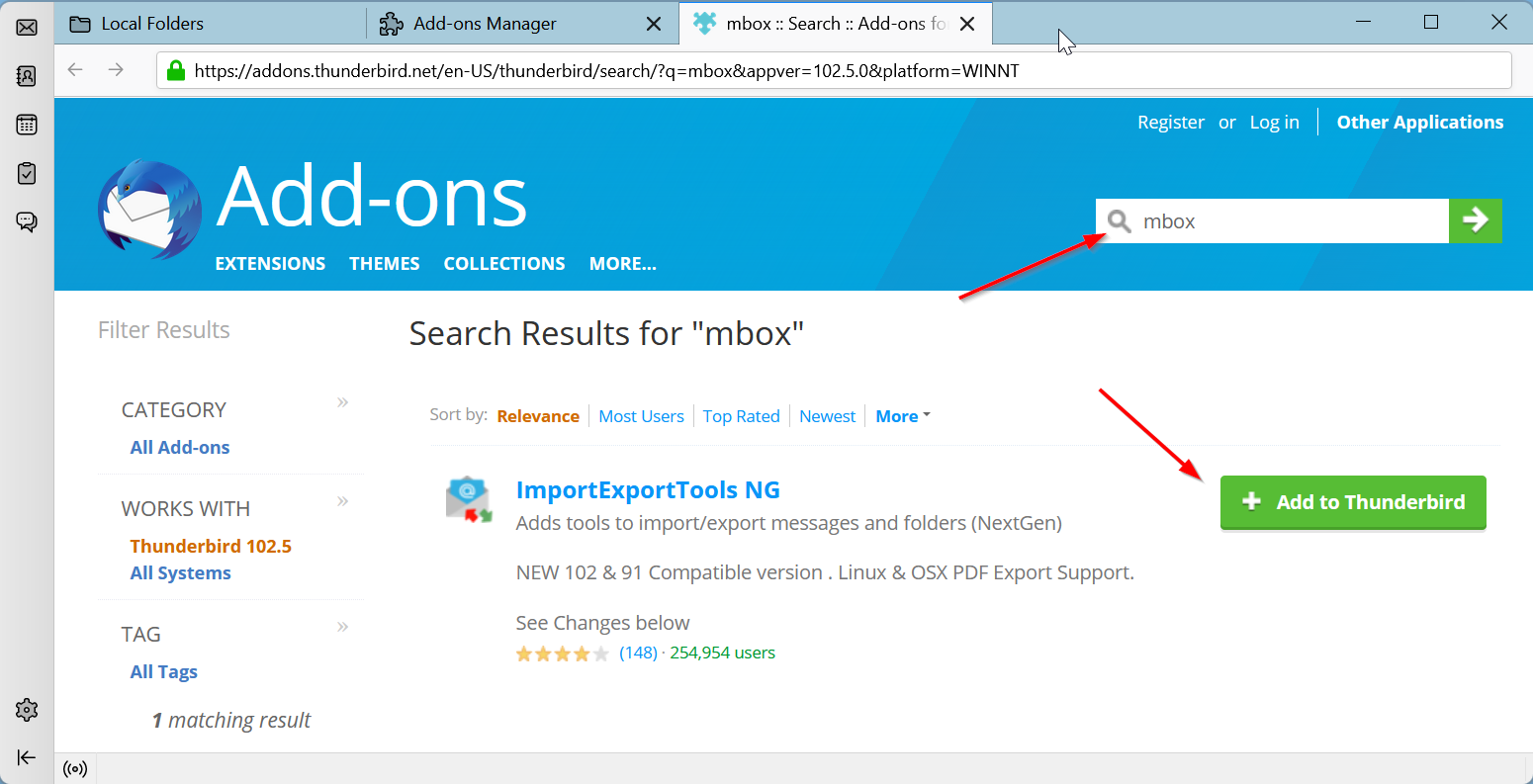Select All Systems filter
The height and width of the screenshot is (784, 1533).
(x=180, y=573)
